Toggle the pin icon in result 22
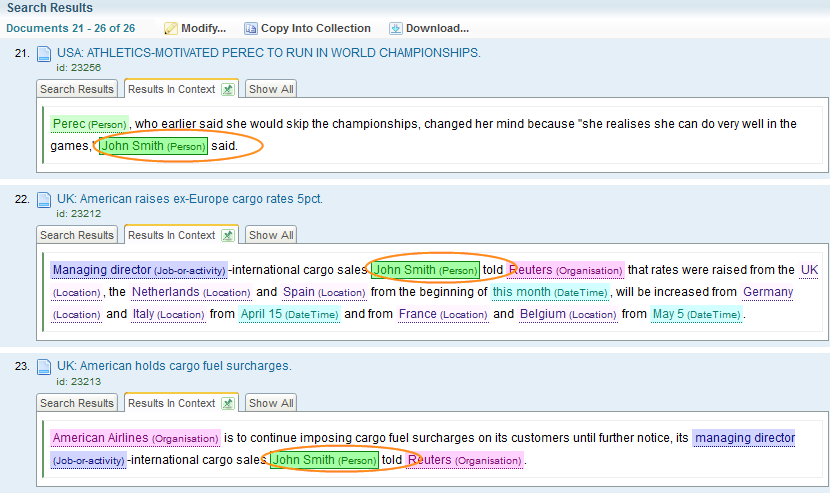This screenshot has height=495, width=830. point(228,236)
